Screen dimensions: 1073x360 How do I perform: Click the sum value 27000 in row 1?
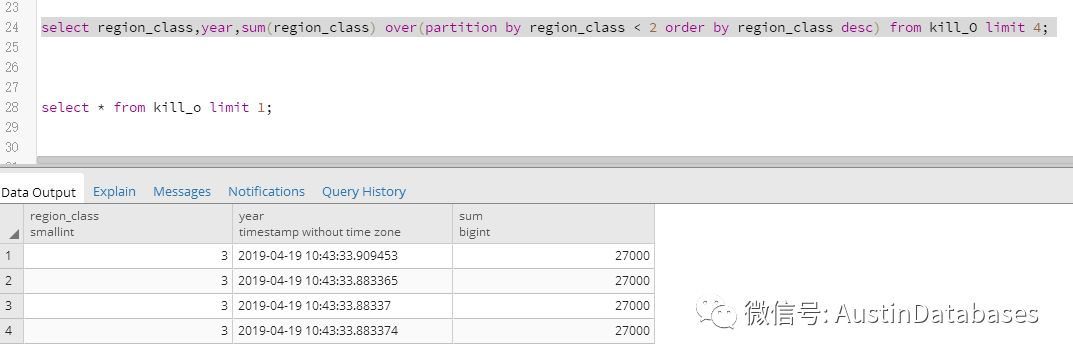point(553,256)
